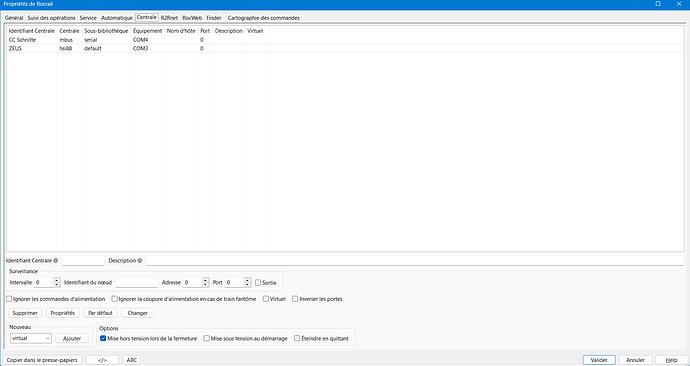The height and width of the screenshot is (366, 690).
Task: Maximize the Propriétés de Rocrail window
Action: point(658,4)
